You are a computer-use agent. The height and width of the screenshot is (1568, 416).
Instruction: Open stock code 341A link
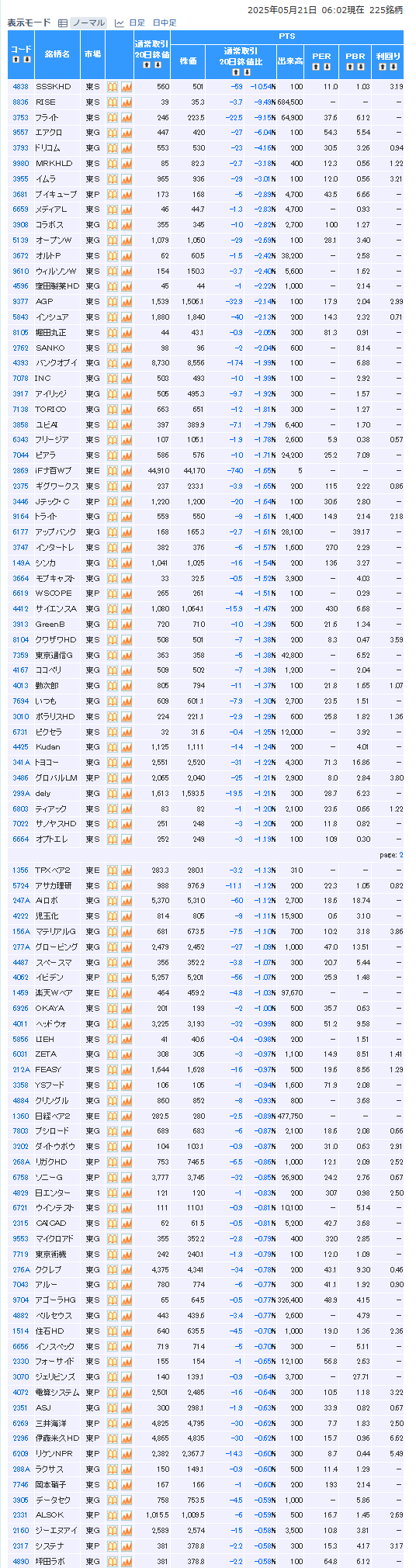click(21, 762)
